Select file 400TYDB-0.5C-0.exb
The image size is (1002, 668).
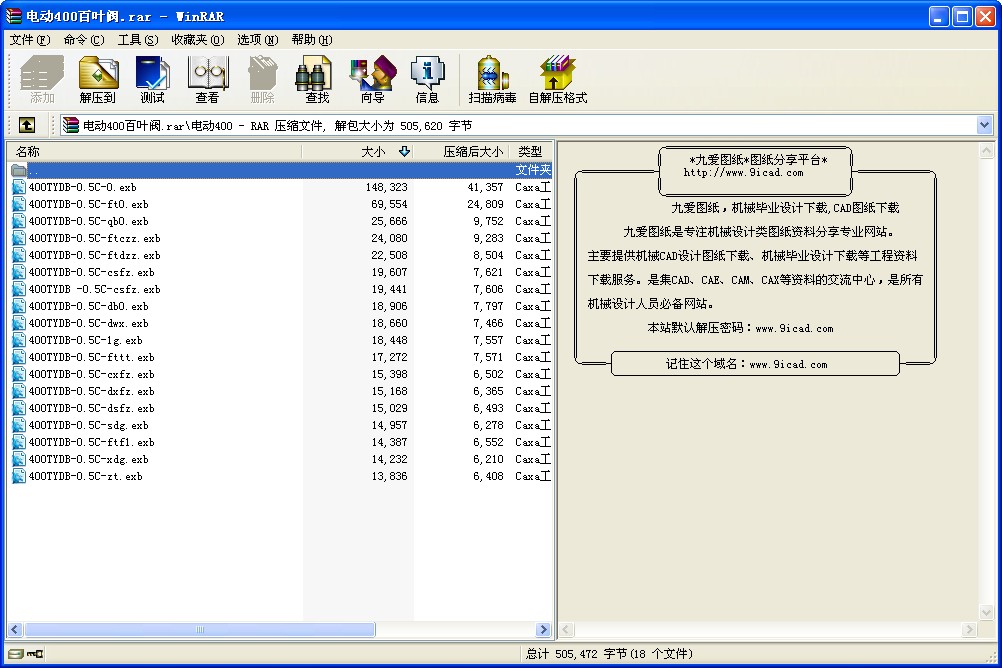tap(82, 187)
